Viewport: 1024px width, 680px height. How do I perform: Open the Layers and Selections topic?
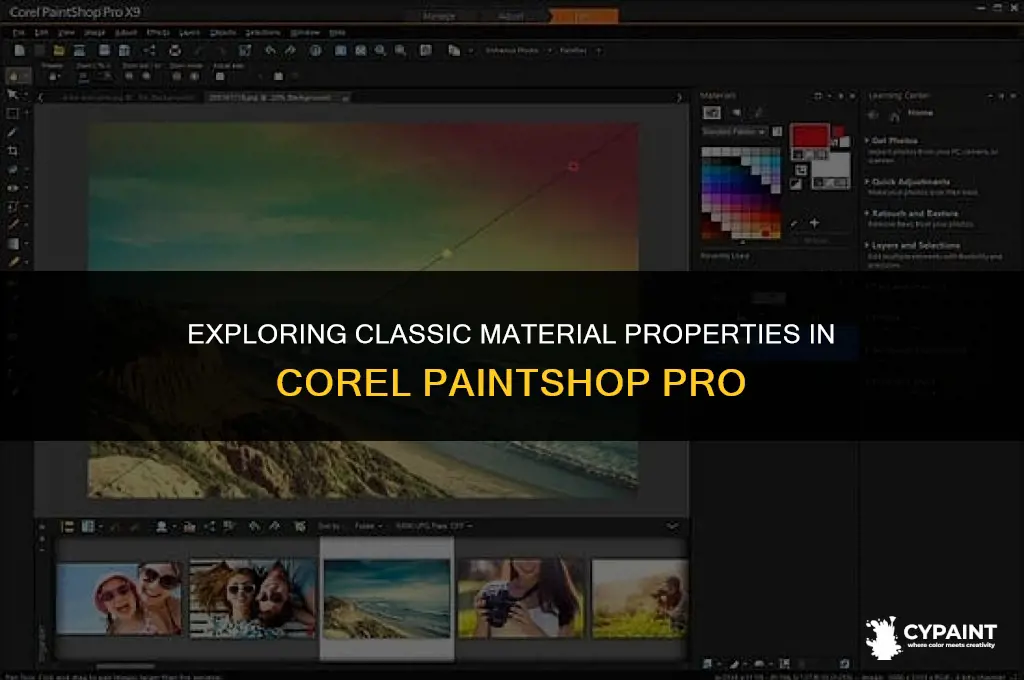click(913, 246)
